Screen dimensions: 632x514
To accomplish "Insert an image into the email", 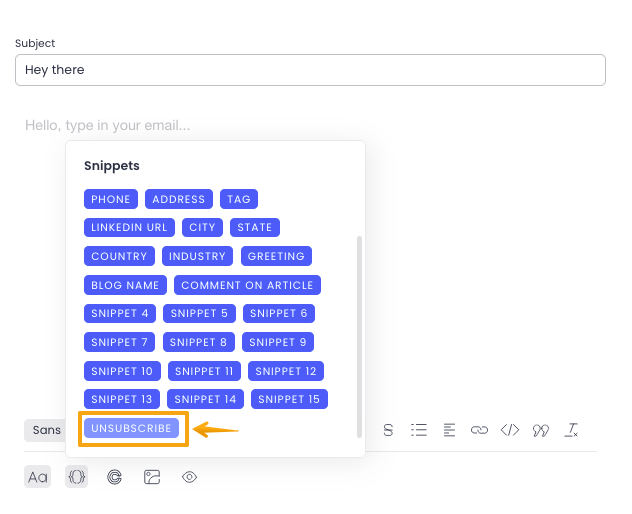I will click(x=152, y=477).
